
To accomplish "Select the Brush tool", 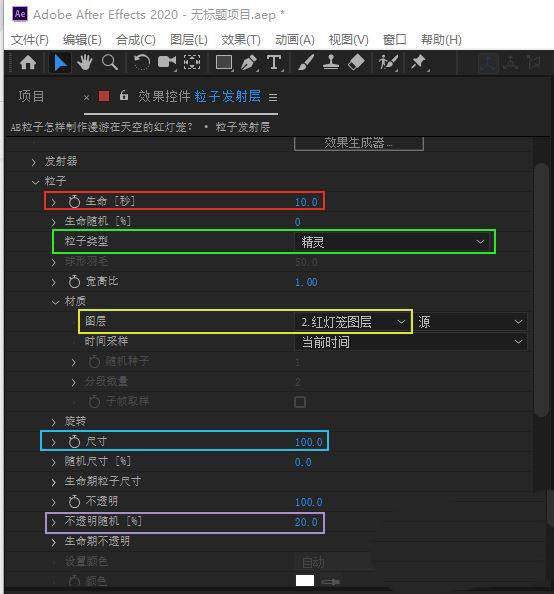I will point(305,63).
